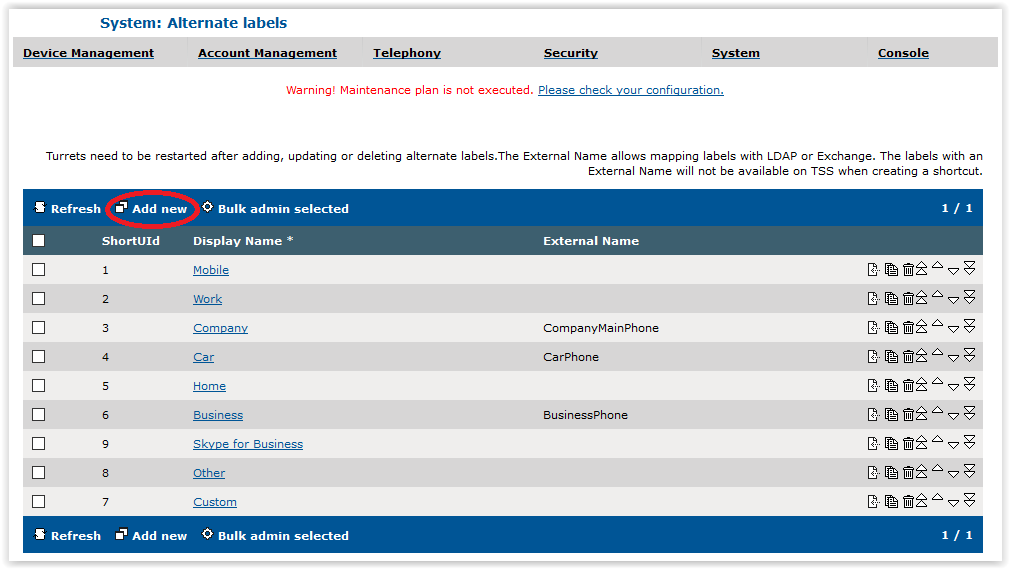
Task: Move Car row to bottom with double-down arrow
Action: click(969, 355)
